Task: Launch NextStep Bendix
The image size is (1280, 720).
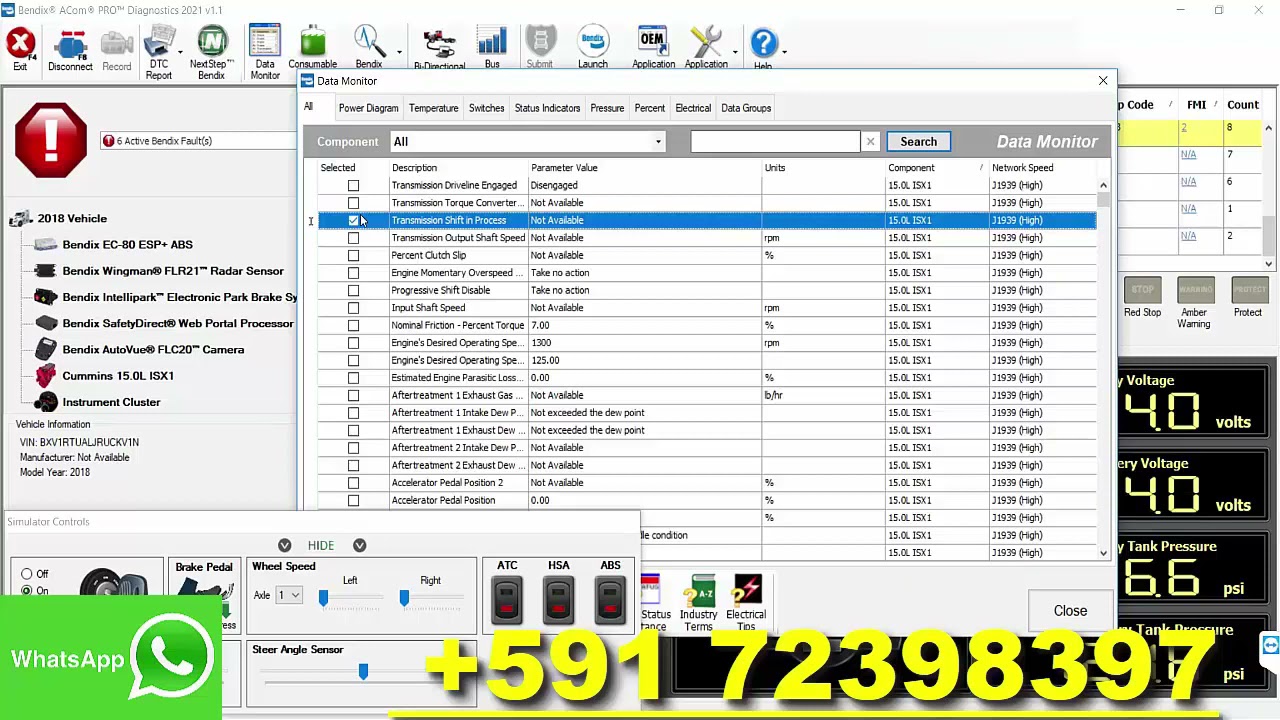Action: (x=211, y=52)
